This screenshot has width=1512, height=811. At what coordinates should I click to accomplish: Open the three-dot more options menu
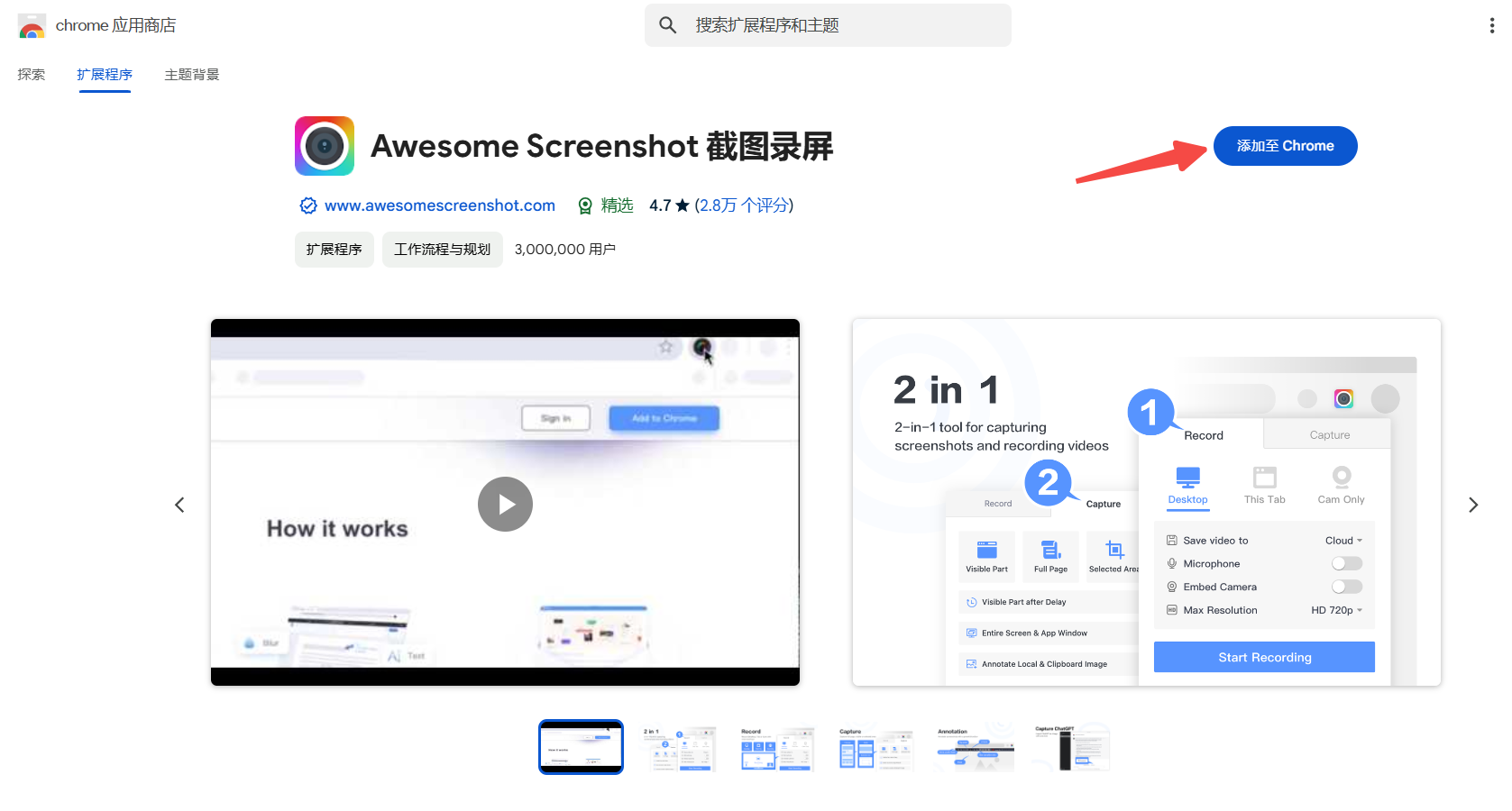pos(1491,26)
